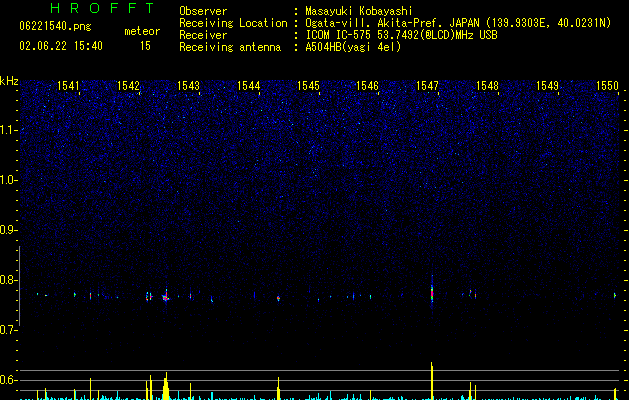Click the 0.8 kHz axis label

[8, 280]
